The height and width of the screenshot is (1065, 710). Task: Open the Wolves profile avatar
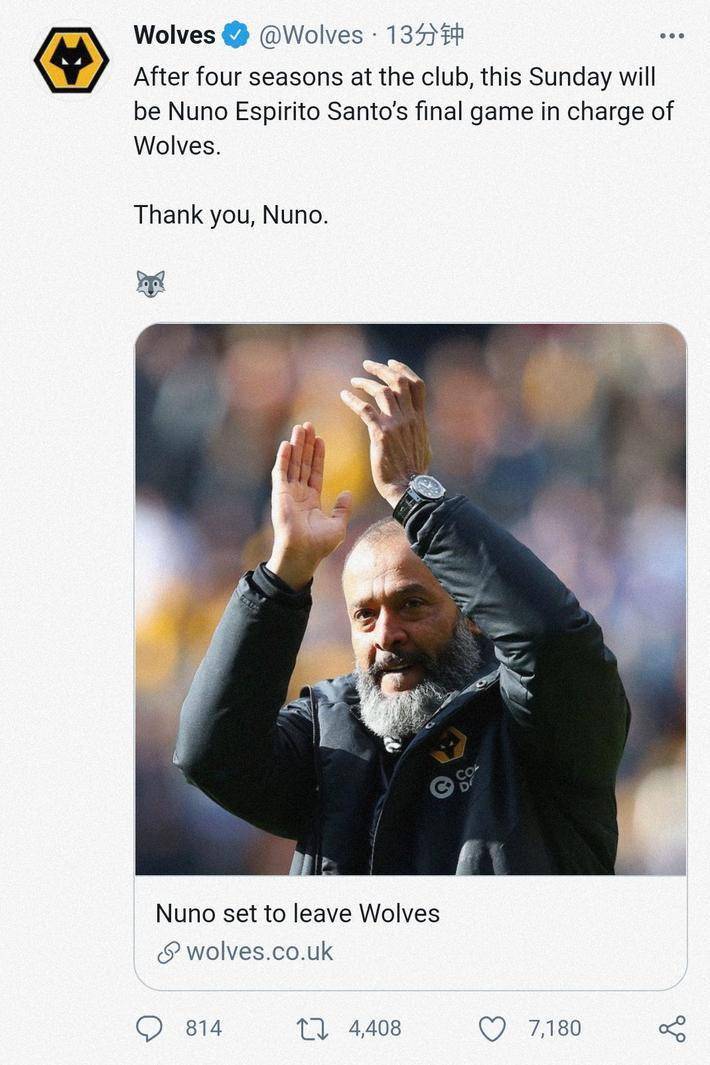click(71, 60)
